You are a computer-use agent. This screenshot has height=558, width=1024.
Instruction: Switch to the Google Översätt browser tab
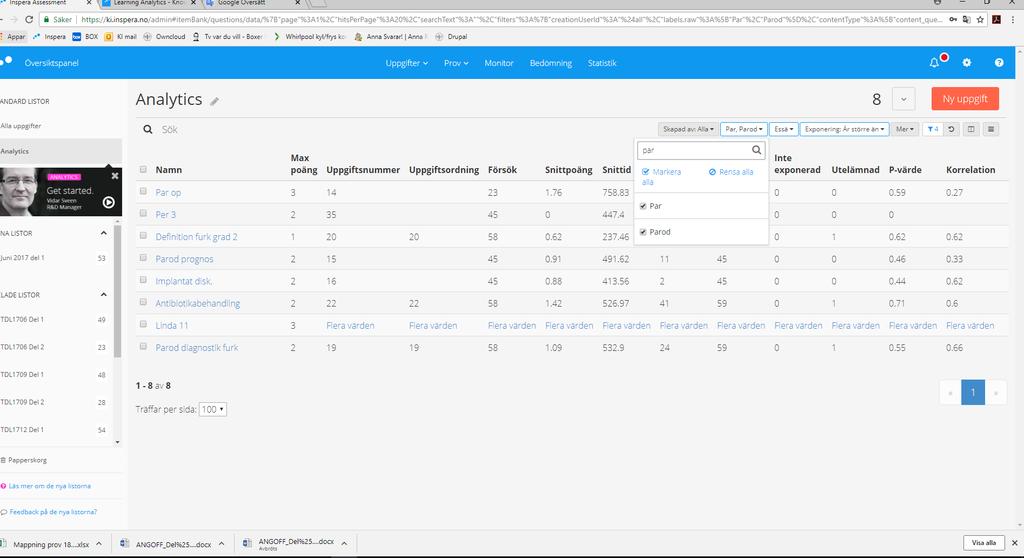pos(250,3)
